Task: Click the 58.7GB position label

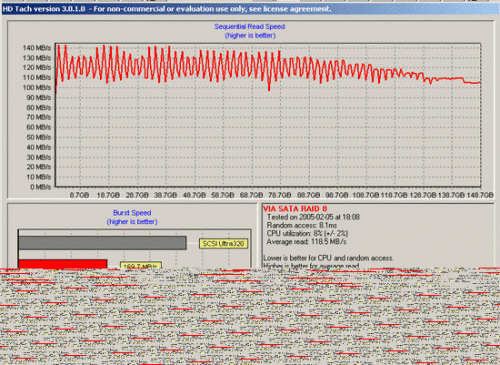Action: coord(223,195)
